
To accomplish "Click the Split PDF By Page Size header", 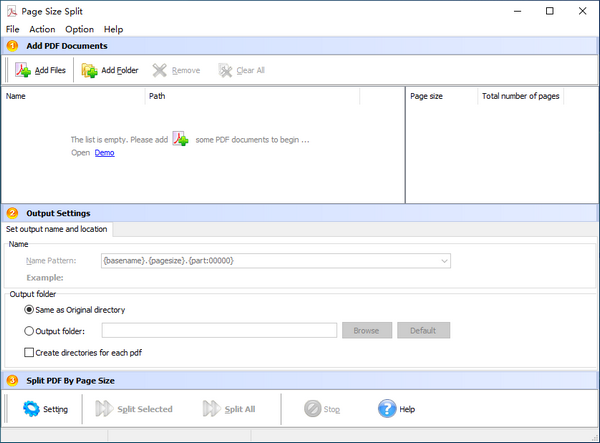I will [300, 381].
